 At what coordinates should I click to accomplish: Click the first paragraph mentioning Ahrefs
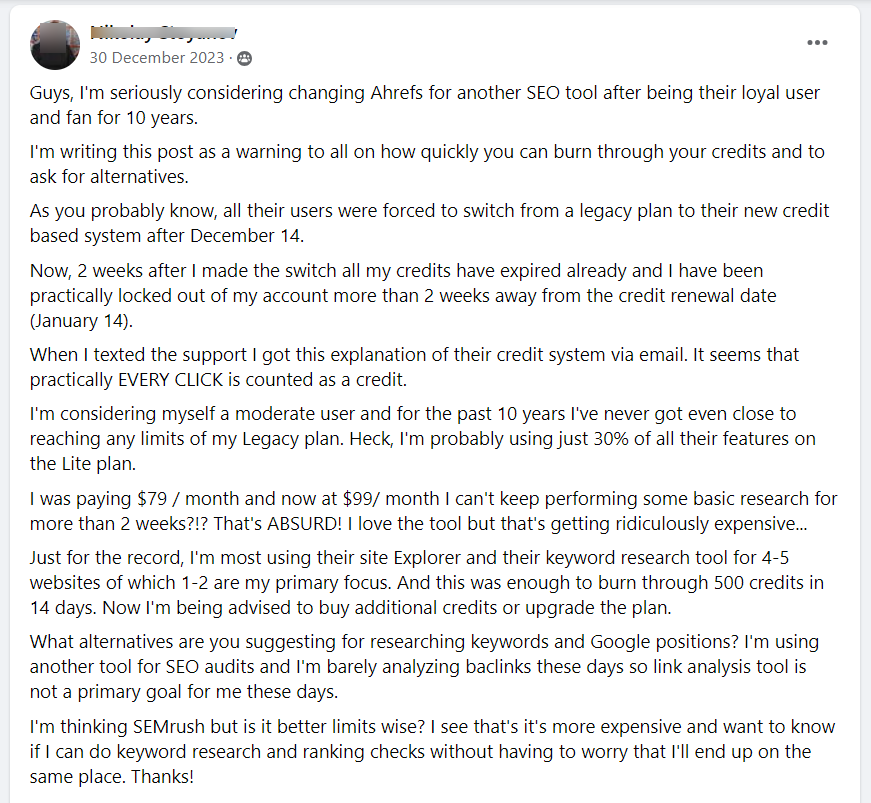(x=430, y=104)
